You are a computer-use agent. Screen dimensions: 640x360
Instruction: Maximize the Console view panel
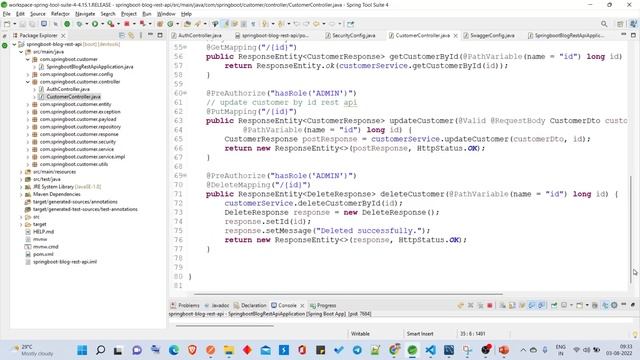tap(633, 305)
